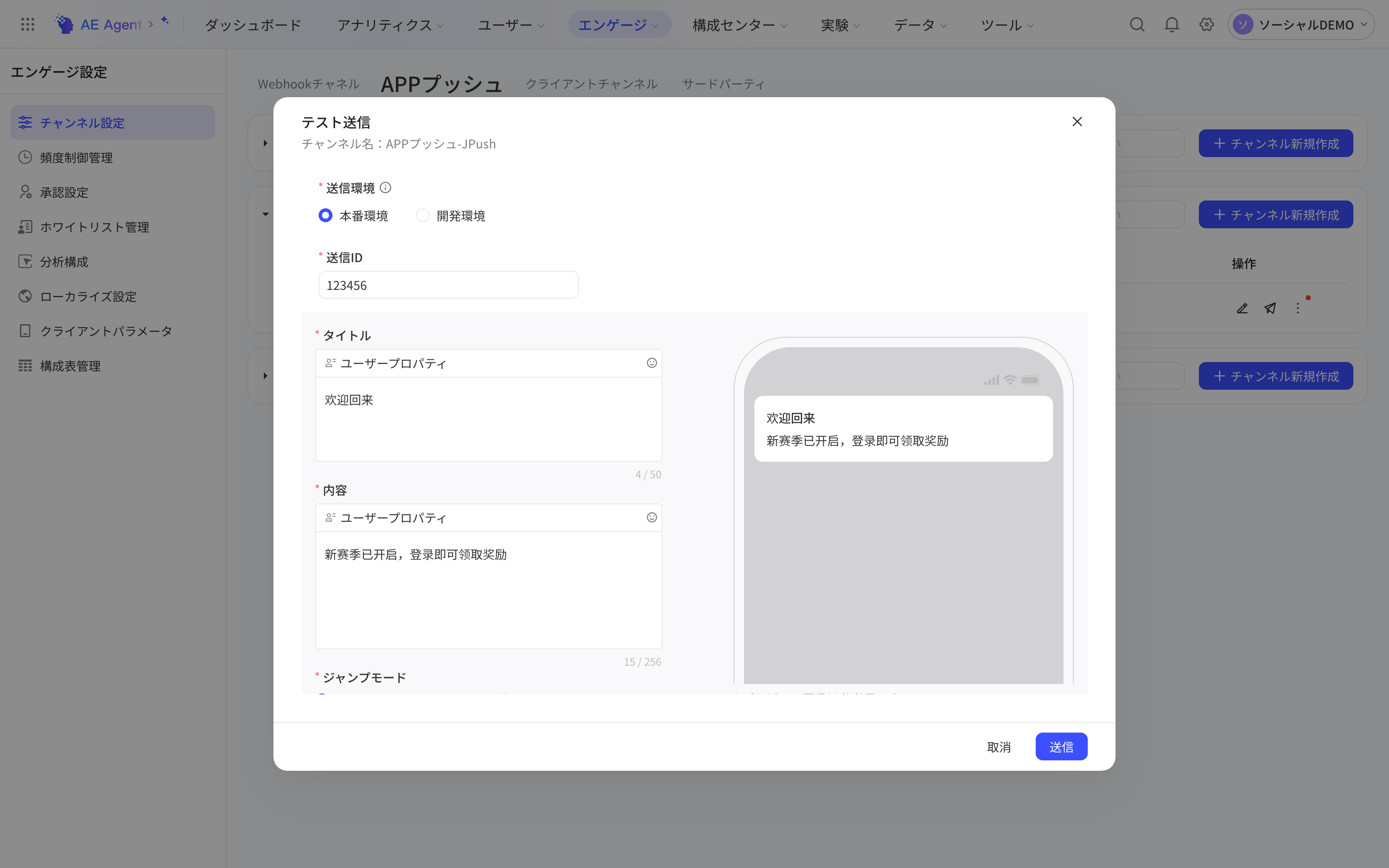Go to the ダッシュボード menu item
The width and height of the screenshot is (1389, 868).
pos(253,25)
